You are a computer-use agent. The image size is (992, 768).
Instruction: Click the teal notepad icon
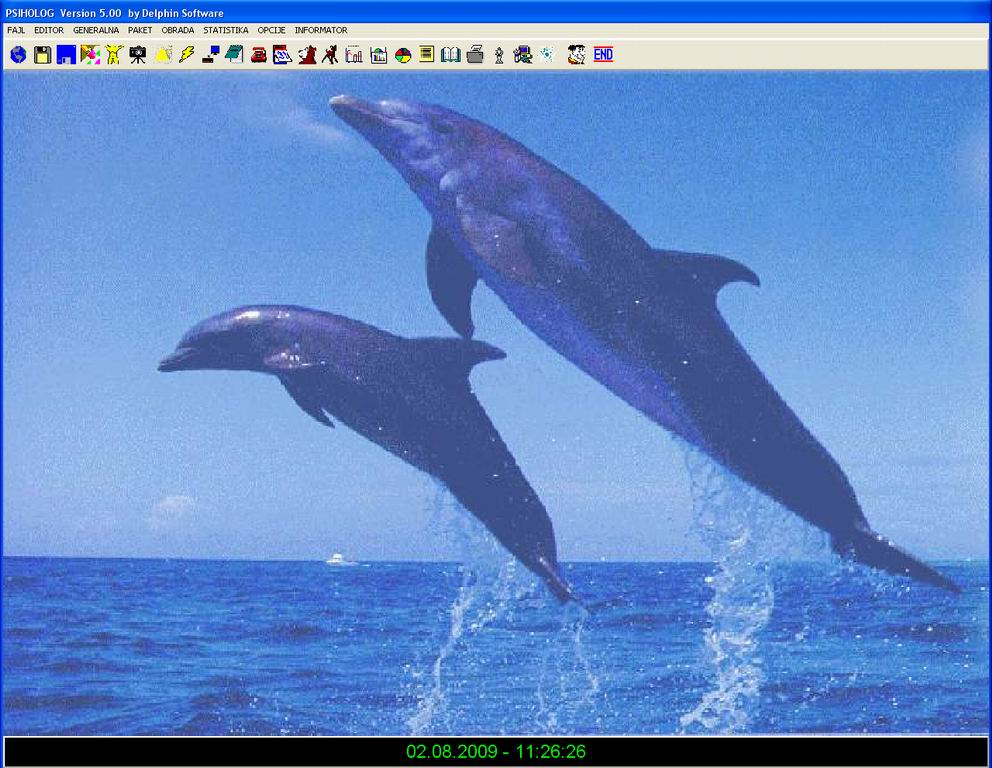click(x=234, y=55)
